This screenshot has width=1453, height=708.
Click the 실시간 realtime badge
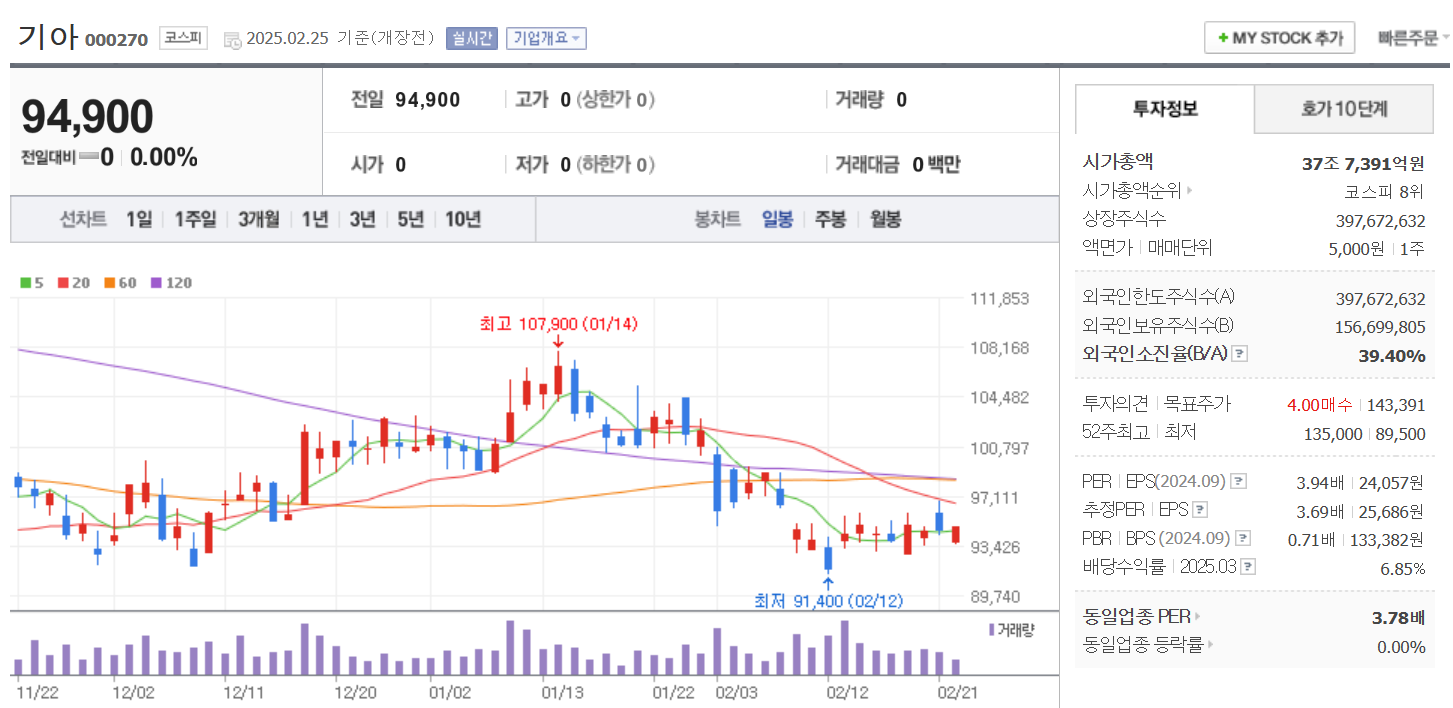click(471, 37)
